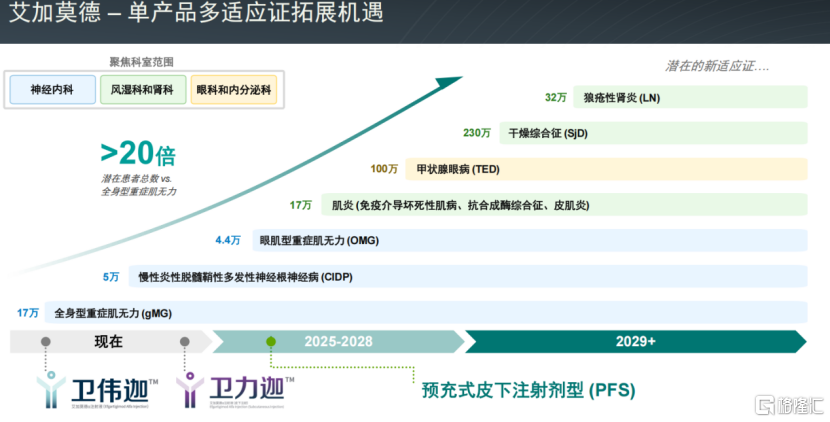Click the gray timeline dot above 卫伟迦
This screenshot has height=422, width=830.
click(46, 342)
